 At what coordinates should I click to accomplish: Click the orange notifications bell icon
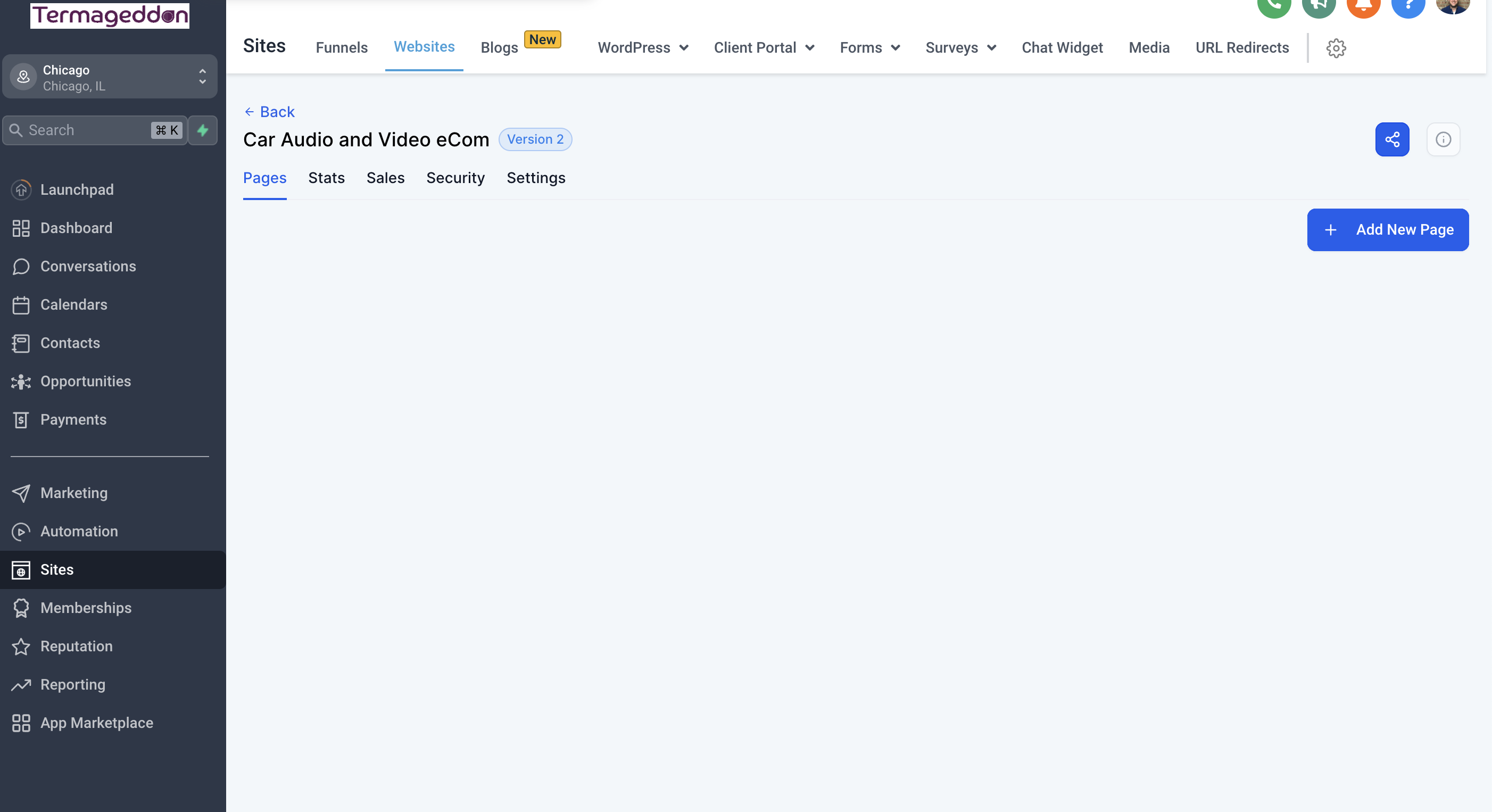1363,6
